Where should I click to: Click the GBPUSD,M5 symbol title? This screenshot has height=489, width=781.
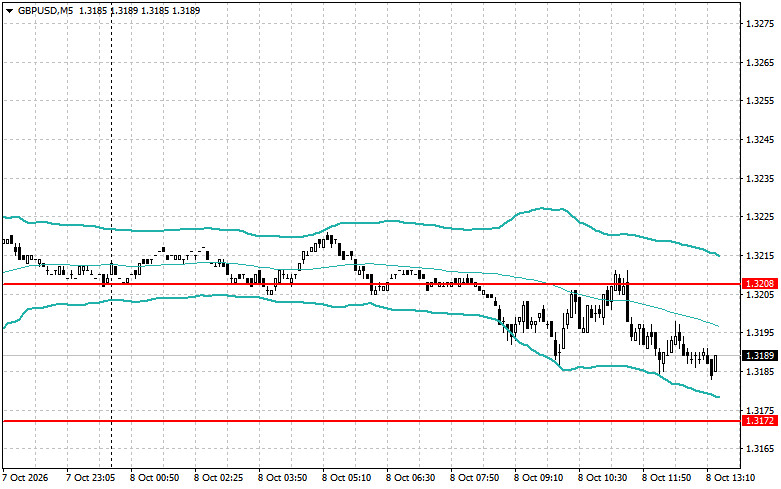point(45,10)
